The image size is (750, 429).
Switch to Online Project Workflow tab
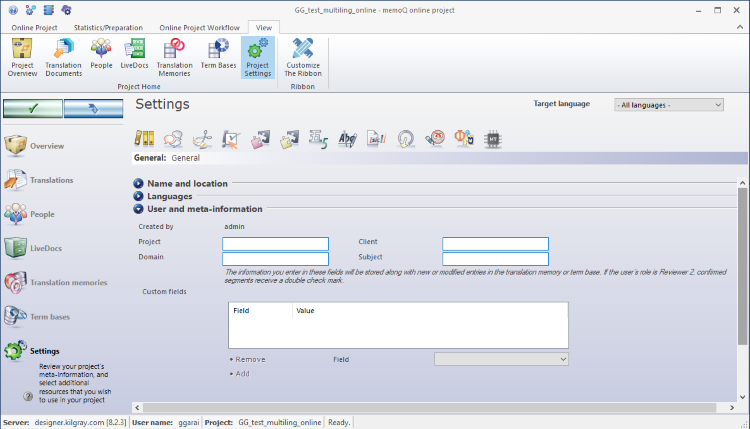tap(199, 27)
